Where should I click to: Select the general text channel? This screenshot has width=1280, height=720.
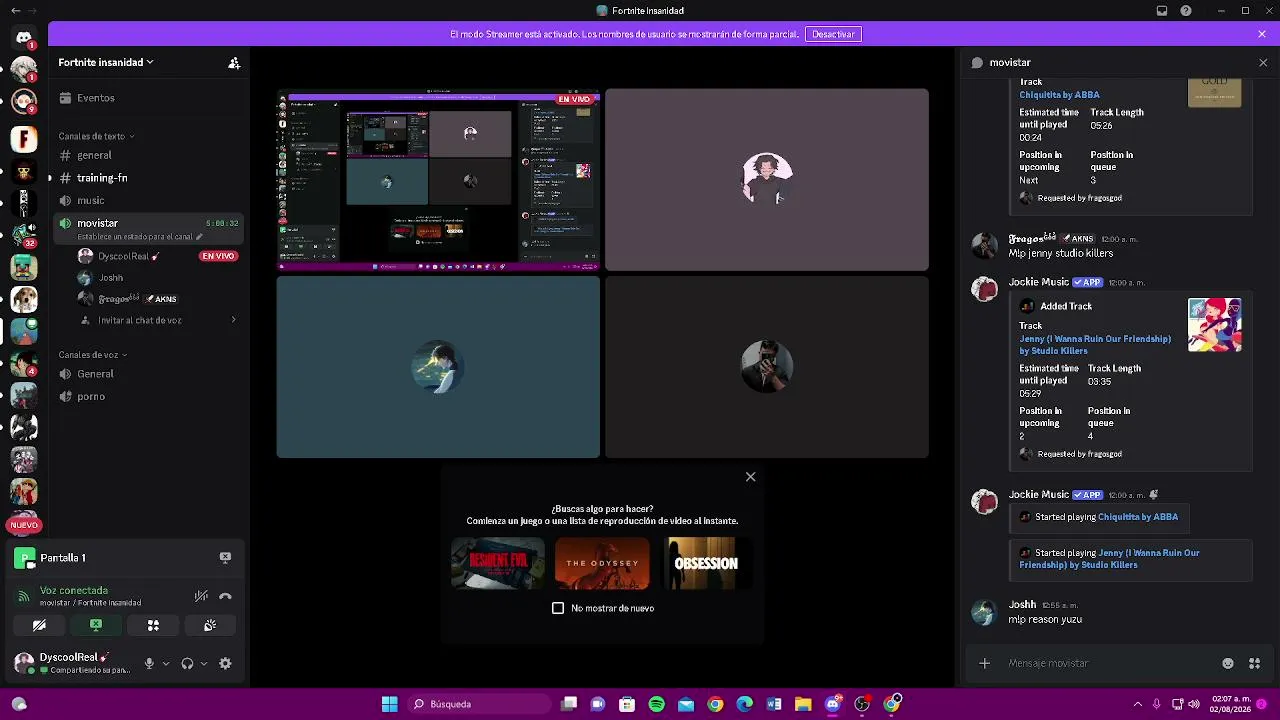click(146, 155)
